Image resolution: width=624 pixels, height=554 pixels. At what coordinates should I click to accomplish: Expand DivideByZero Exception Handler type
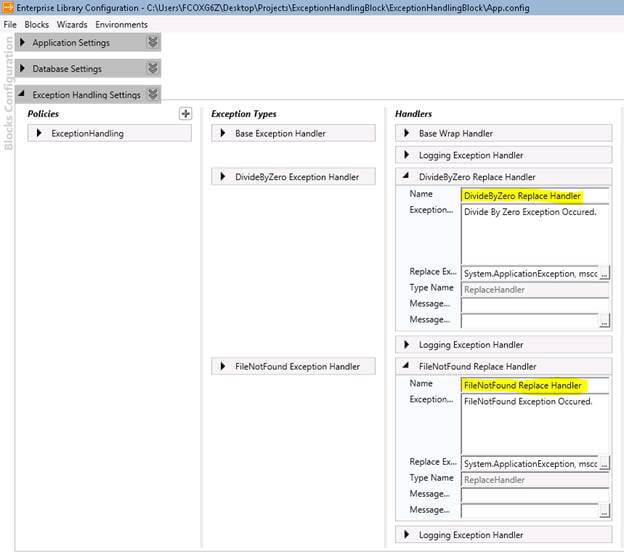[x=222, y=177]
